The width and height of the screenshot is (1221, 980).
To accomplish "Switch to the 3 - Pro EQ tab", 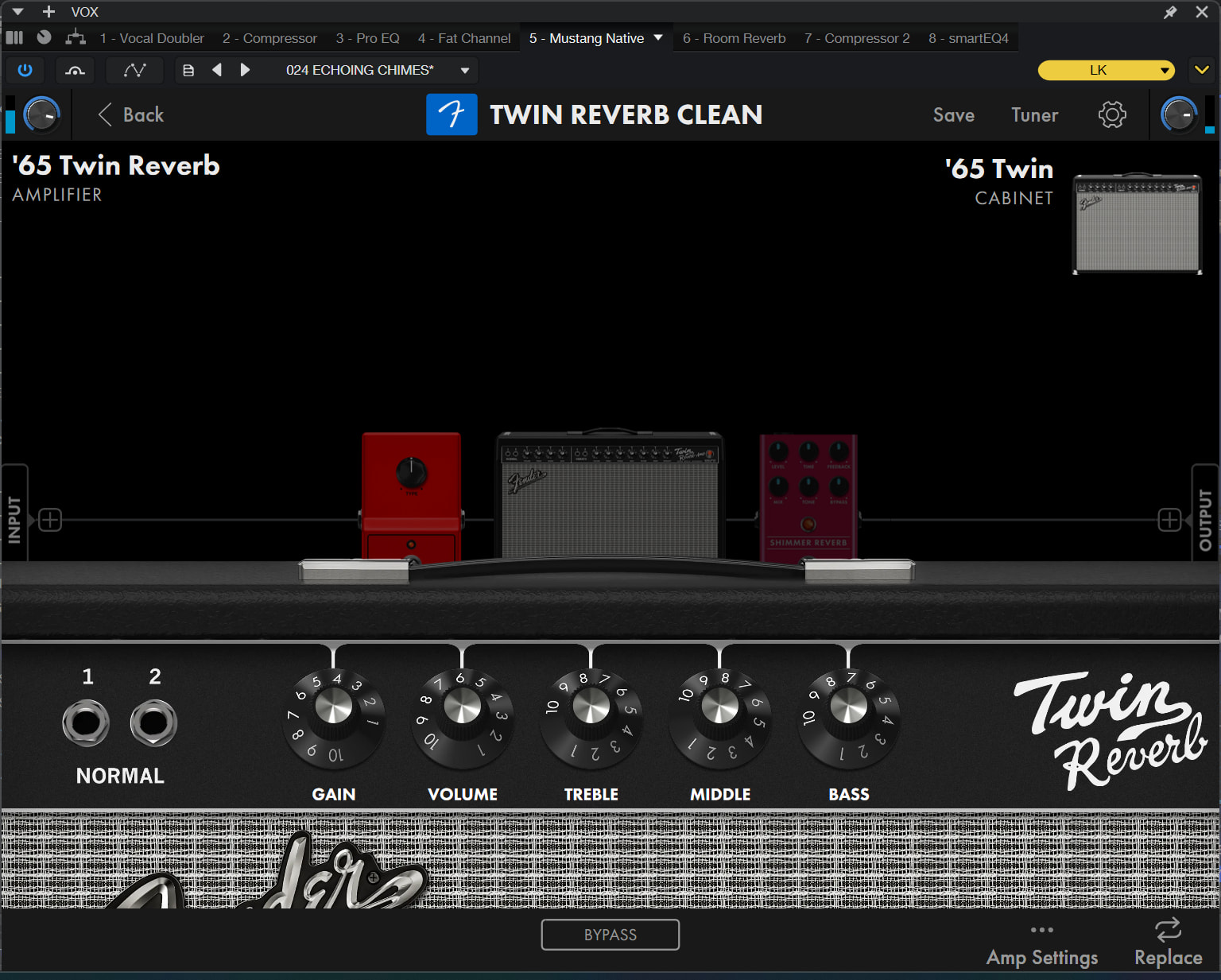I will (x=367, y=38).
